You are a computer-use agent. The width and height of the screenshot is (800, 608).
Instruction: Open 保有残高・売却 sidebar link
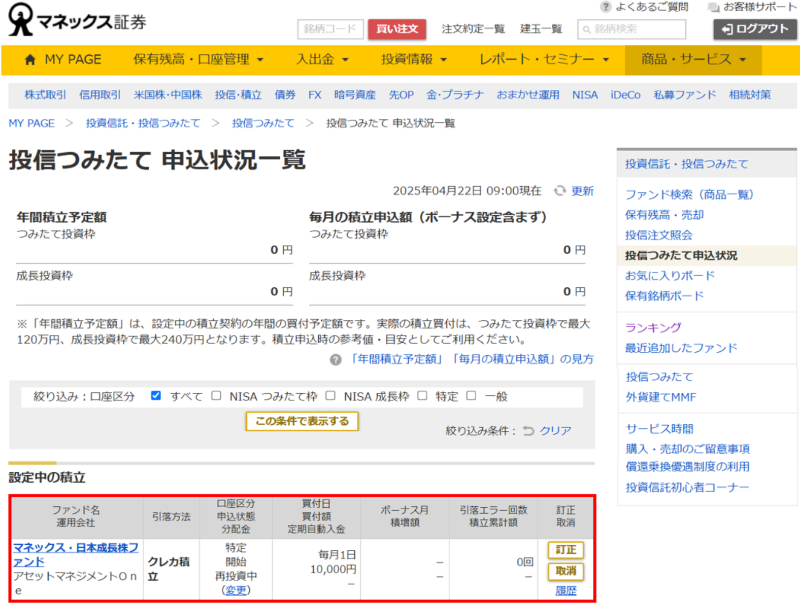(664, 215)
